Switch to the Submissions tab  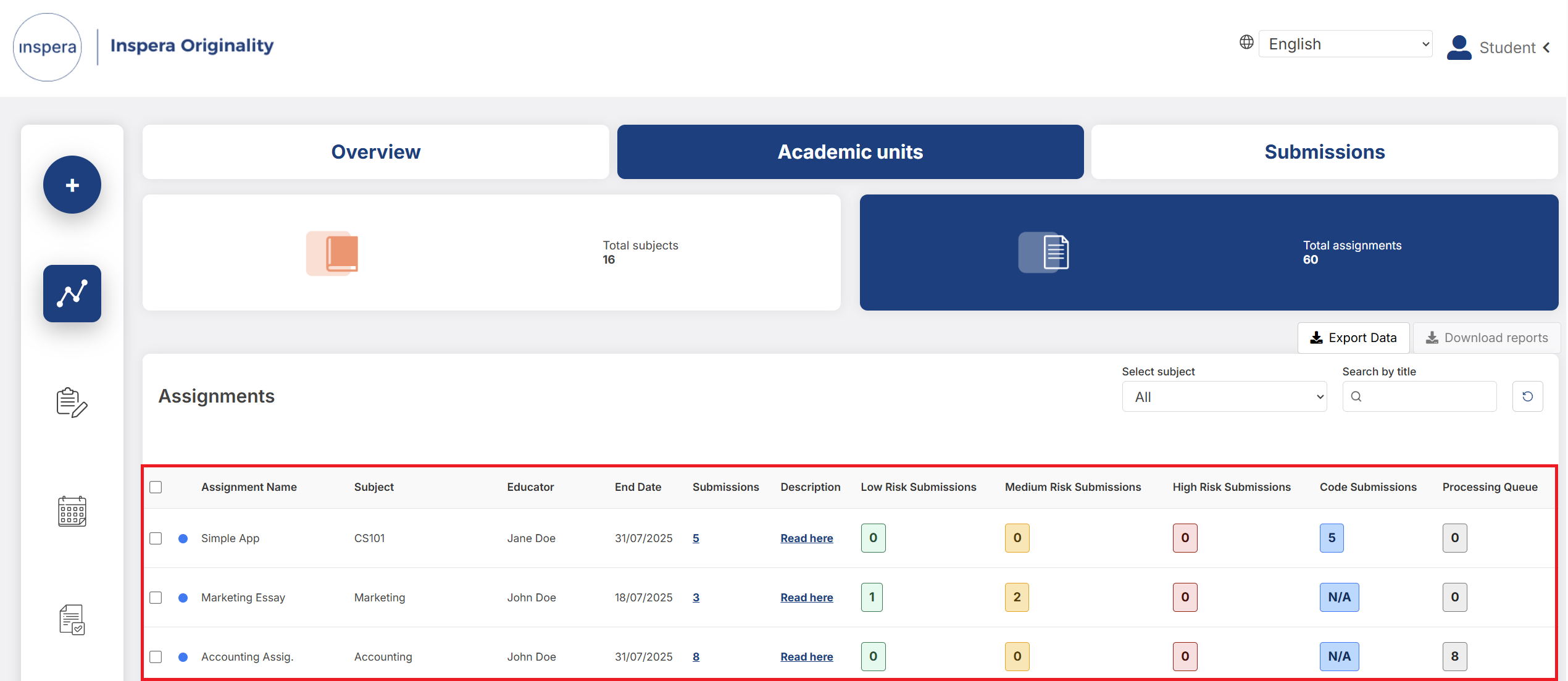tap(1324, 152)
